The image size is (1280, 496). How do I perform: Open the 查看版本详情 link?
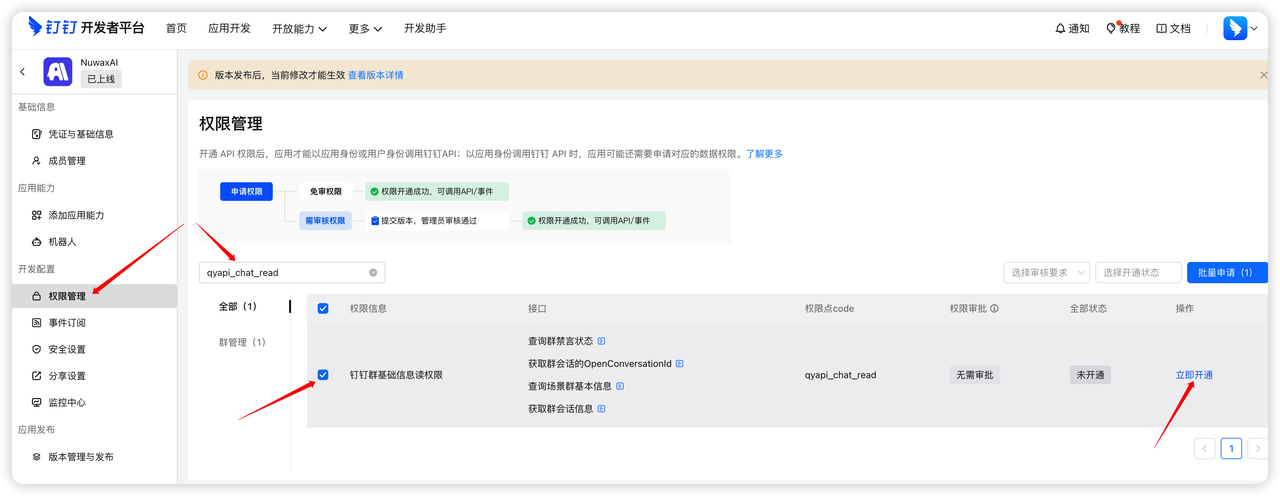[375, 75]
